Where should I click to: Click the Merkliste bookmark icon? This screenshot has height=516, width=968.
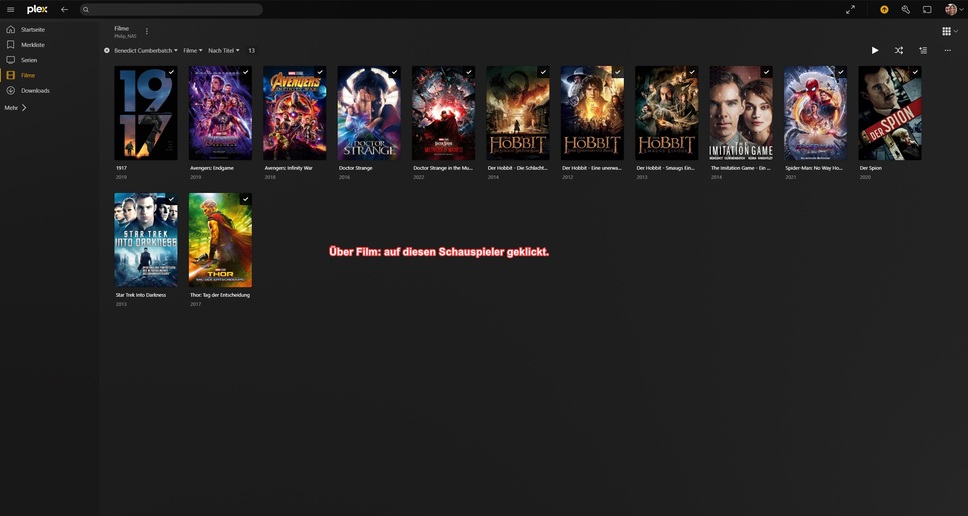(x=10, y=44)
